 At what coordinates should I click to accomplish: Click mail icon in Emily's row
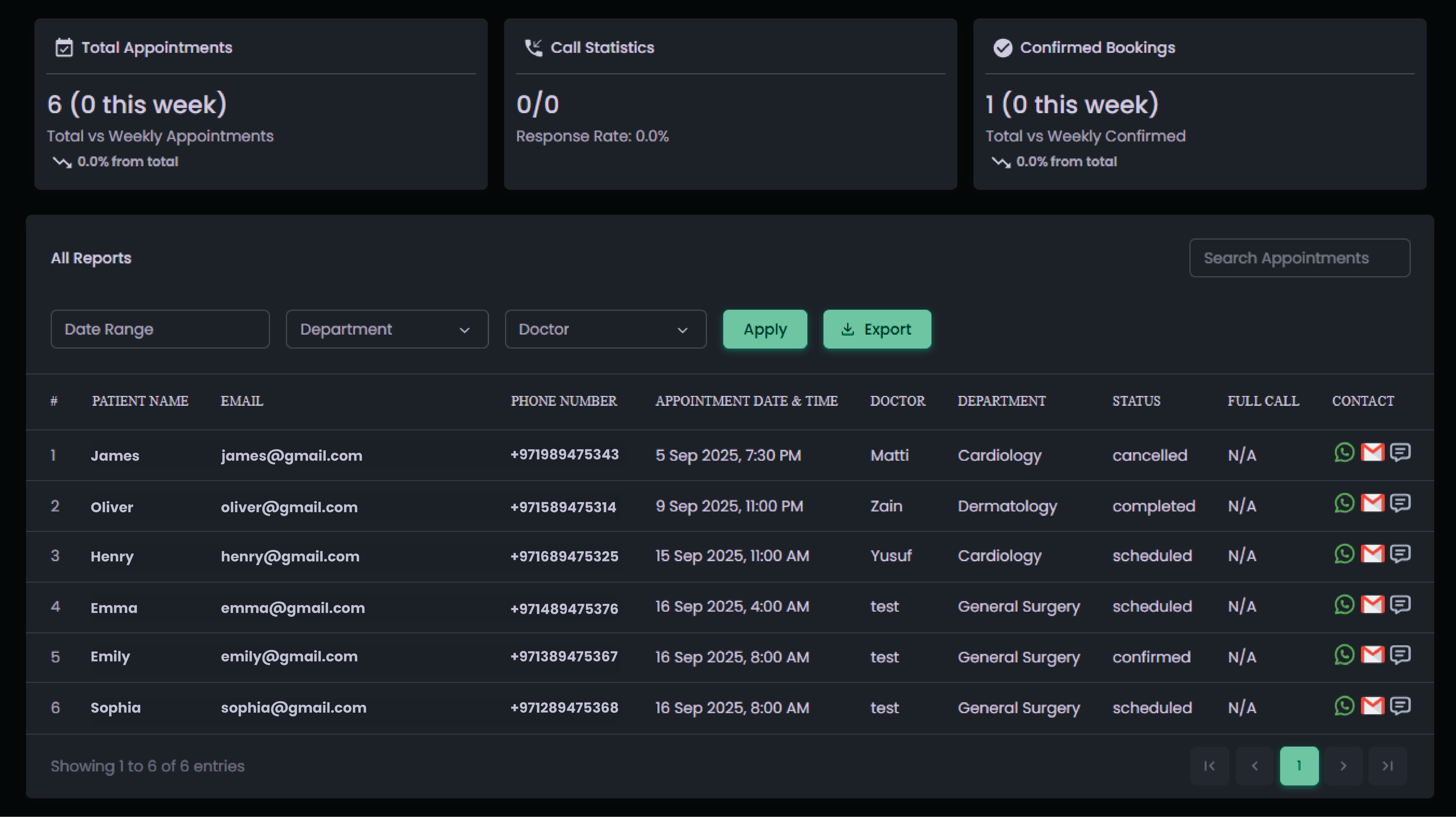coord(1372,655)
